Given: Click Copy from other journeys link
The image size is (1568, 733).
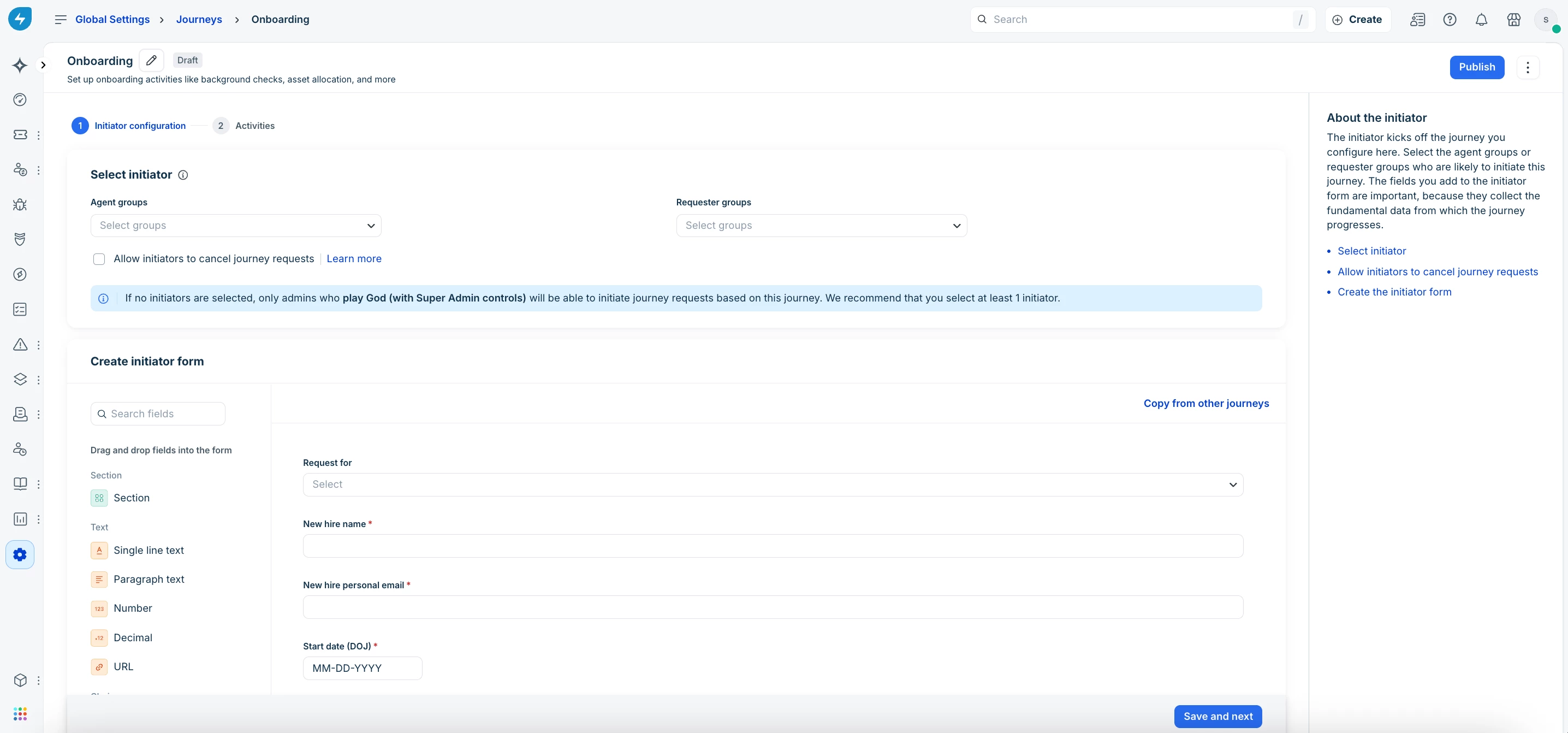Looking at the screenshot, I should [x=1206, y=404].
